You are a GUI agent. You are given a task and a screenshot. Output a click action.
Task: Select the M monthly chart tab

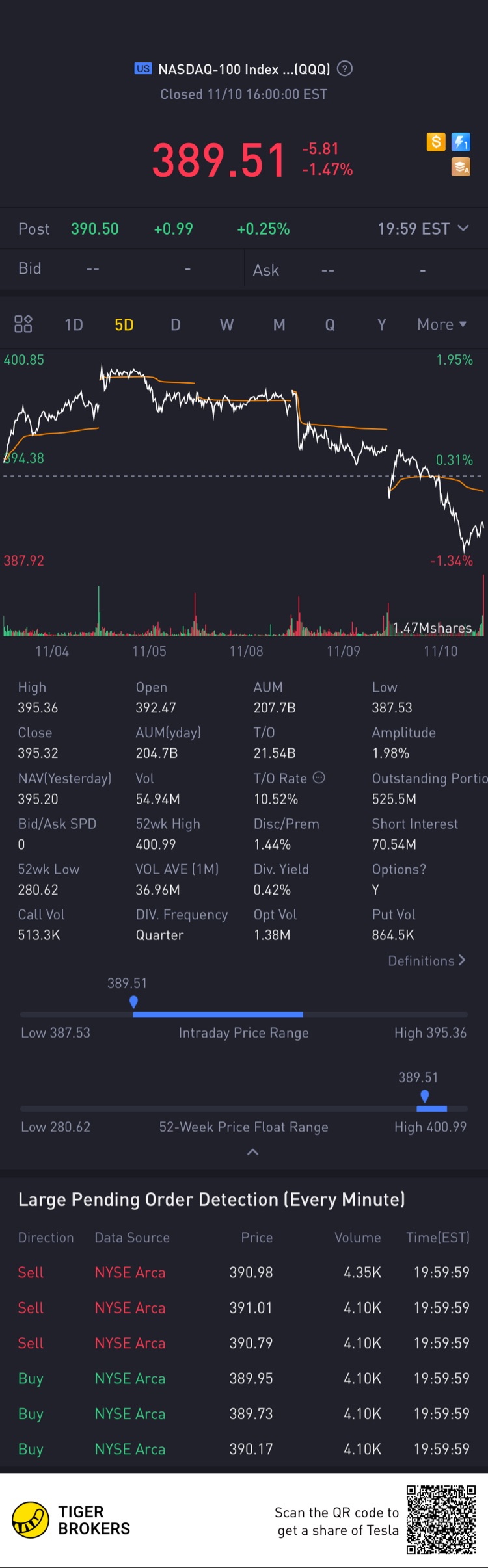279,324
